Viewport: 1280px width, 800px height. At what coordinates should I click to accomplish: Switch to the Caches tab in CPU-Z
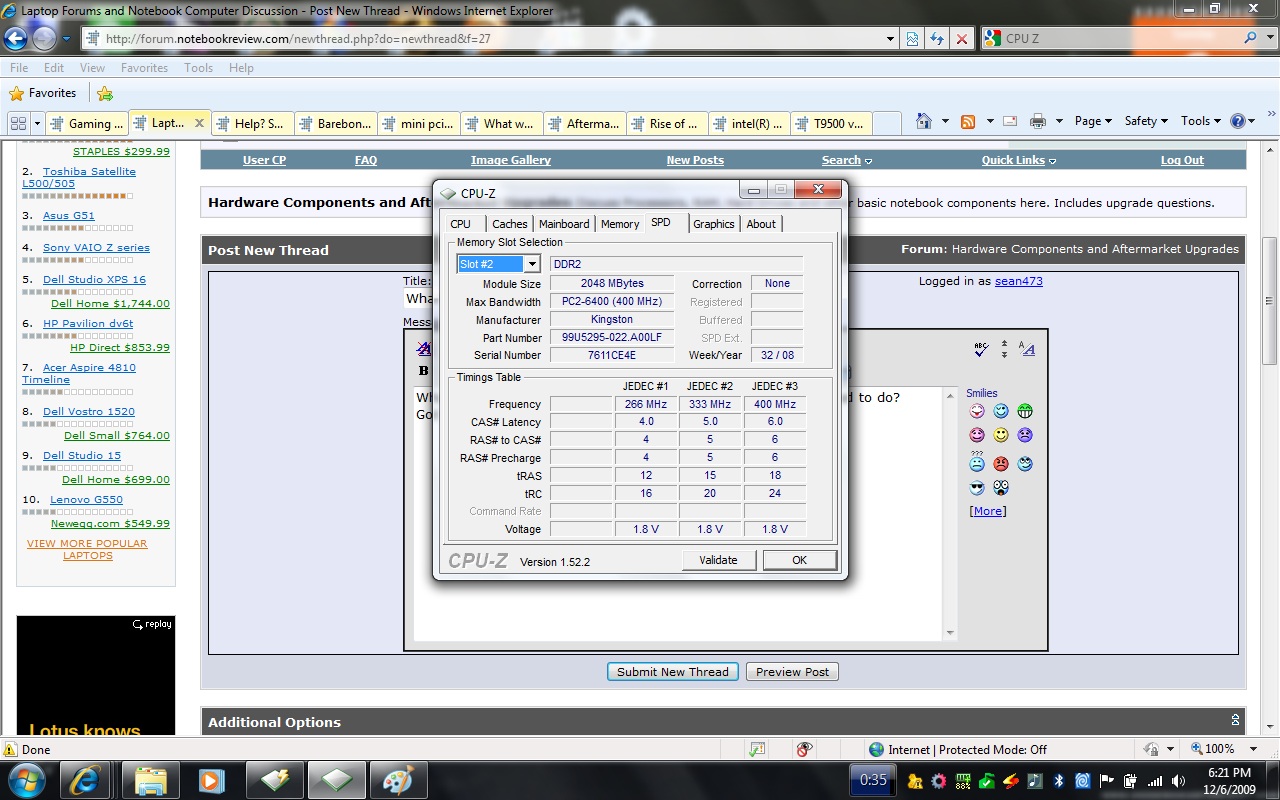[510, 224]
